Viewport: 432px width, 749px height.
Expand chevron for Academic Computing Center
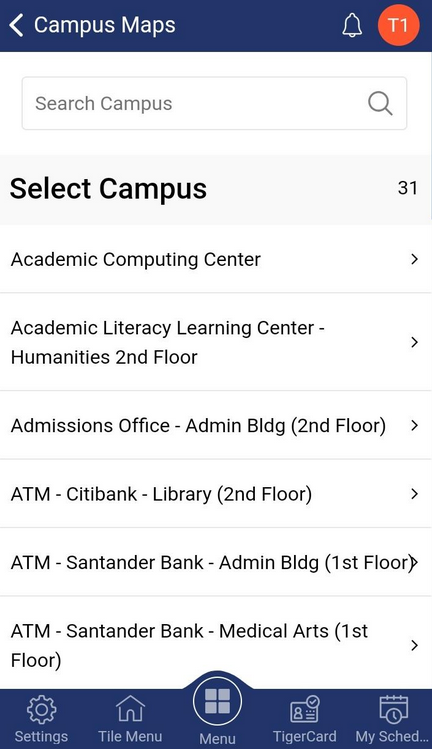click(414, 259)
